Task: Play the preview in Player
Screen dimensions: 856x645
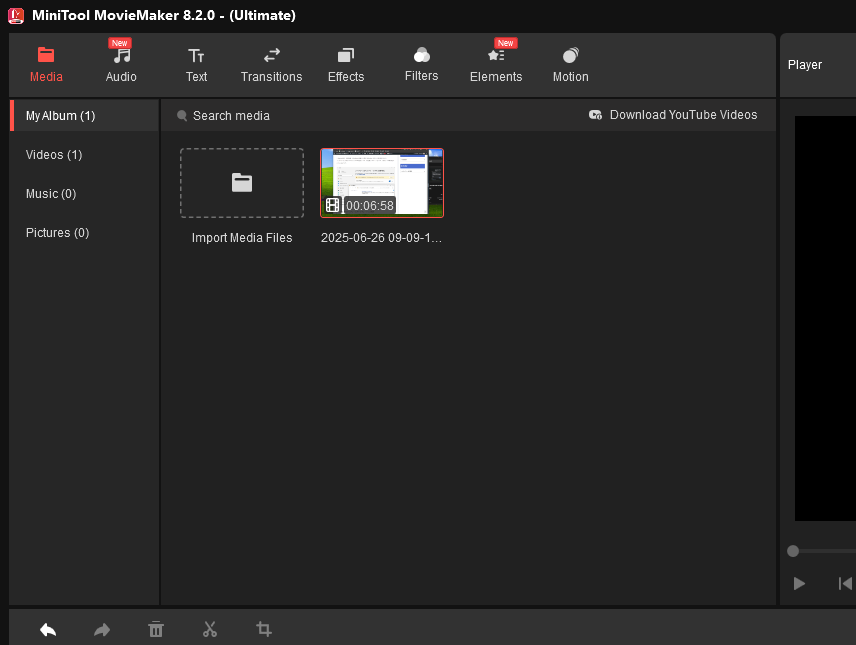Action: (799, 584)
